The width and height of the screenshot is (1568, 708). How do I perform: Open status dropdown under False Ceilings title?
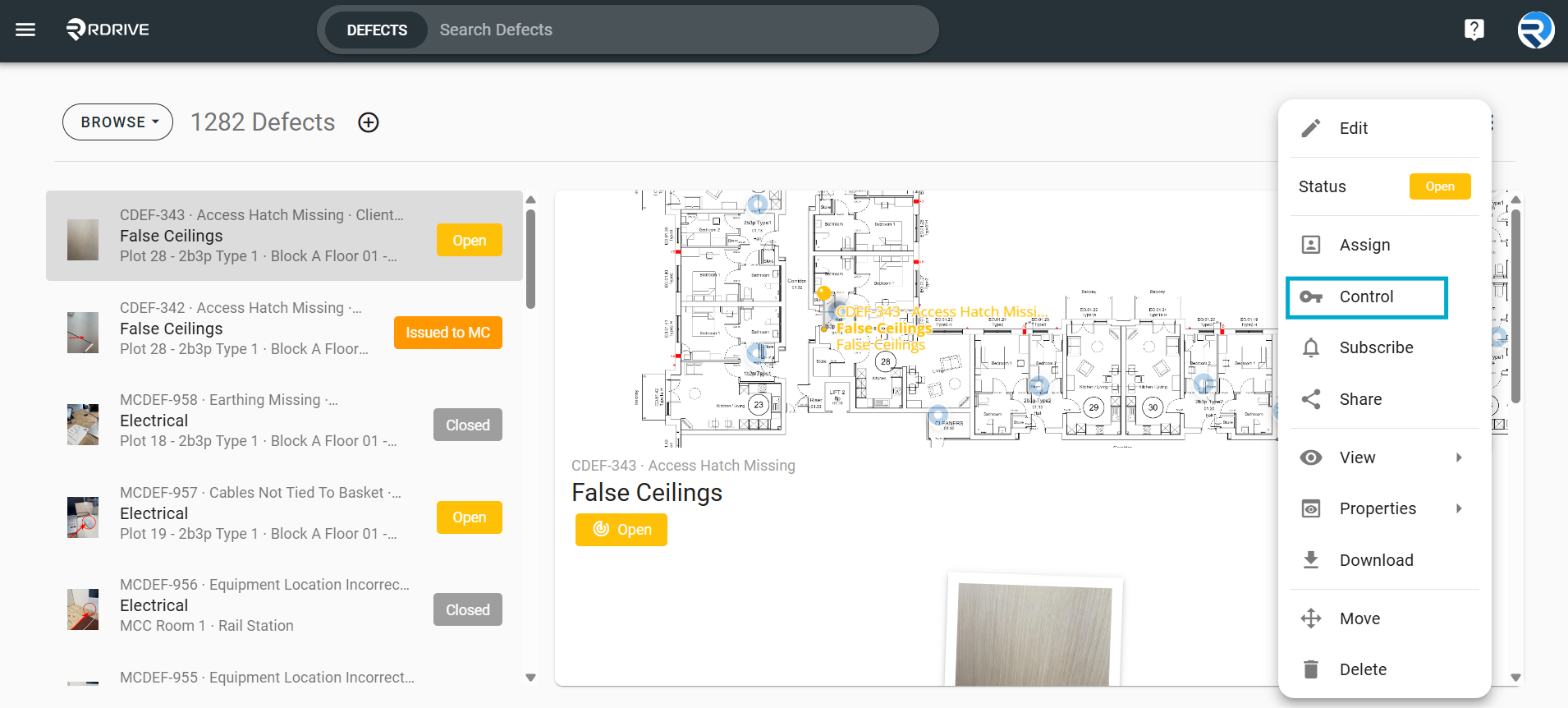click(x=621, y=530)
